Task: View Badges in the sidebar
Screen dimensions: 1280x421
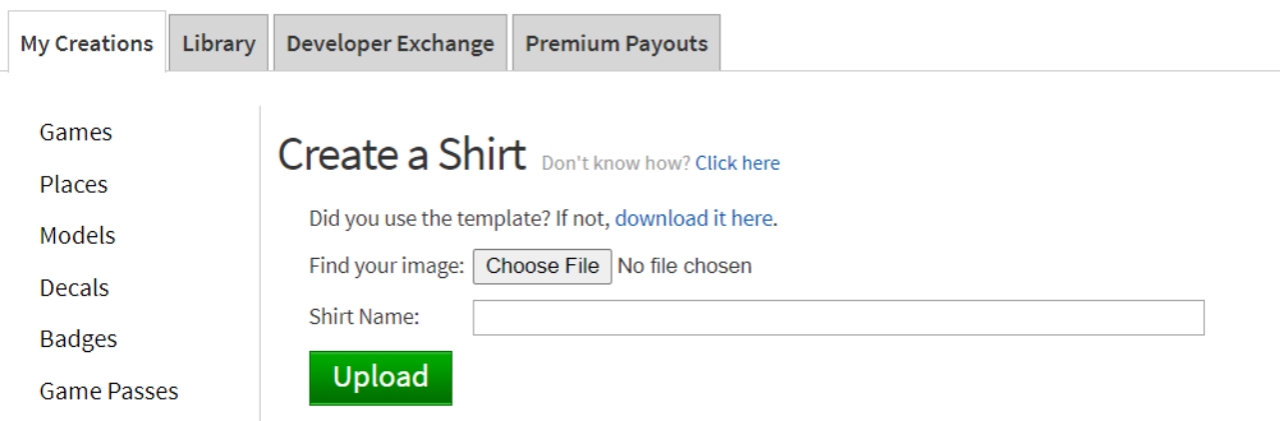Action: tap(78, 339)
